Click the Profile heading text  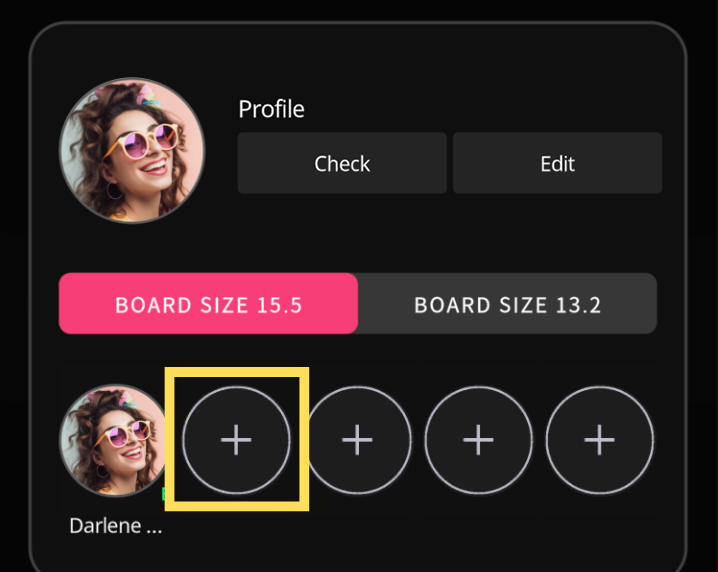pos(272,109)
